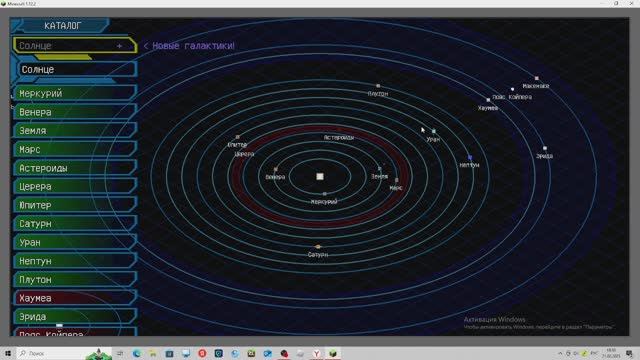Click the Minecraft icon in the taskbar
This screenshot has height=360, width=640.
[x=333, y=353]
